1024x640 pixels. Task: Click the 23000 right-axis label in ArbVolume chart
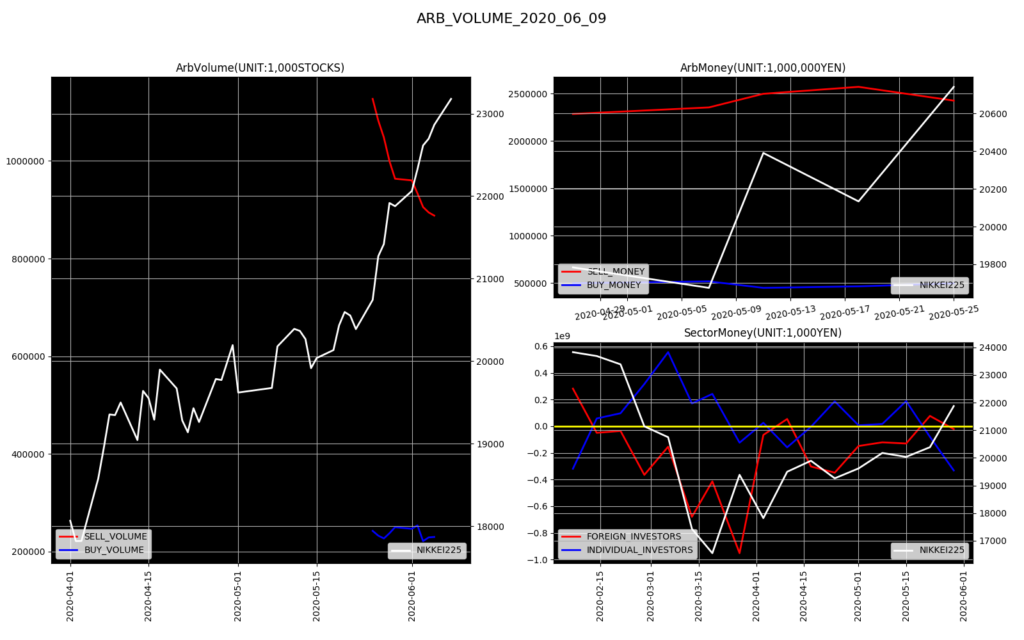coord(488,114)
